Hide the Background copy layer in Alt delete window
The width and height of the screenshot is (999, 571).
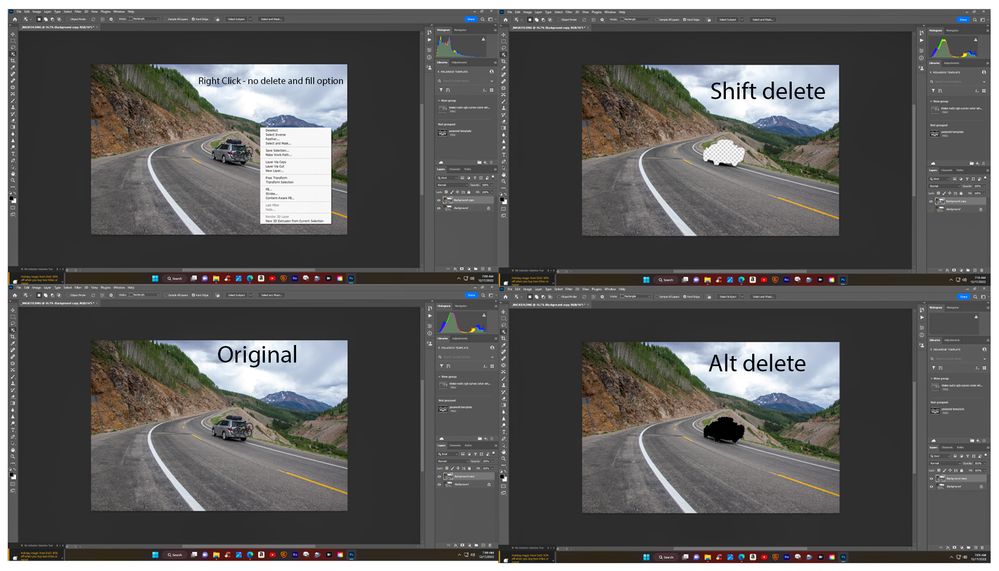pyautogui.click(x=931, y=478)
